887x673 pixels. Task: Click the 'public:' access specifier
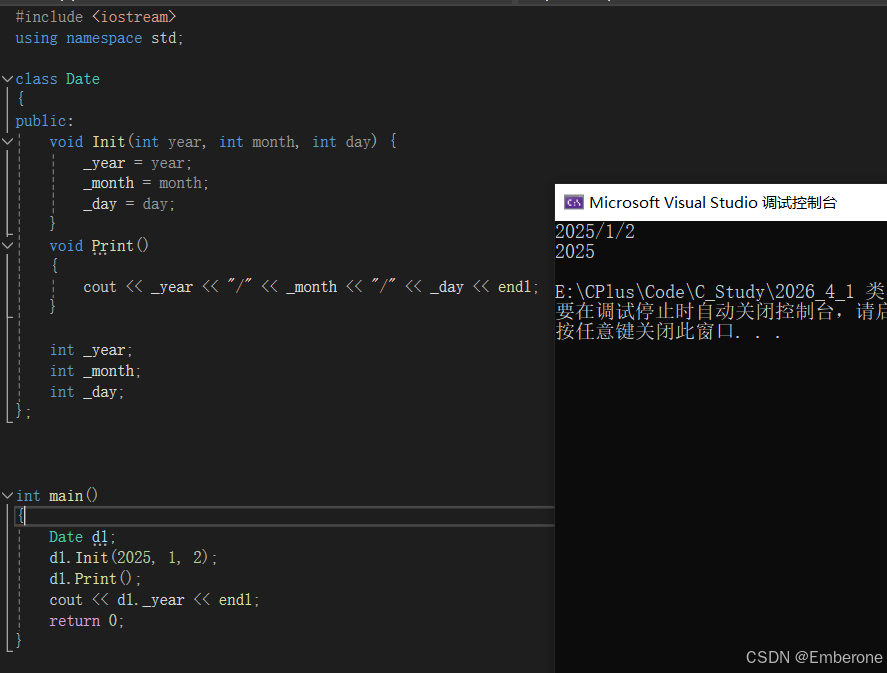pyautogui.click(x=44, y=121)
